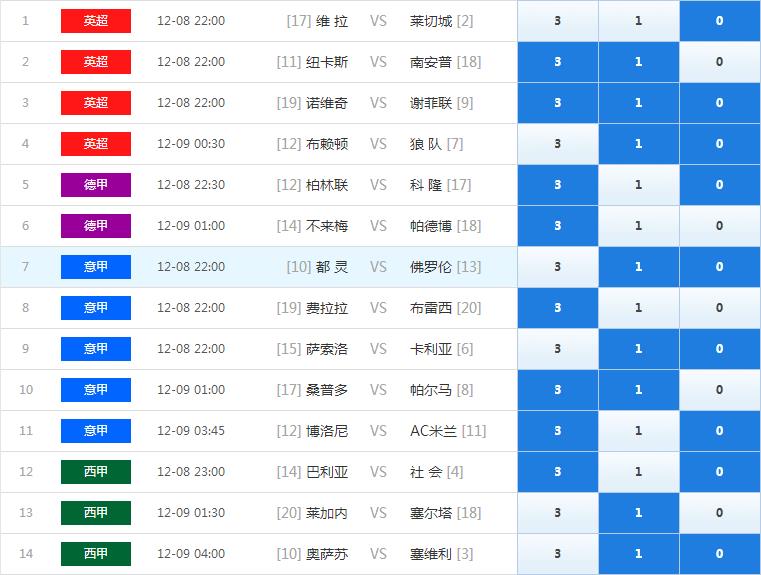Click home team name 纽卡斯
Image resolution: width=761 pixels, height=575 pixels.
point(327,62)
